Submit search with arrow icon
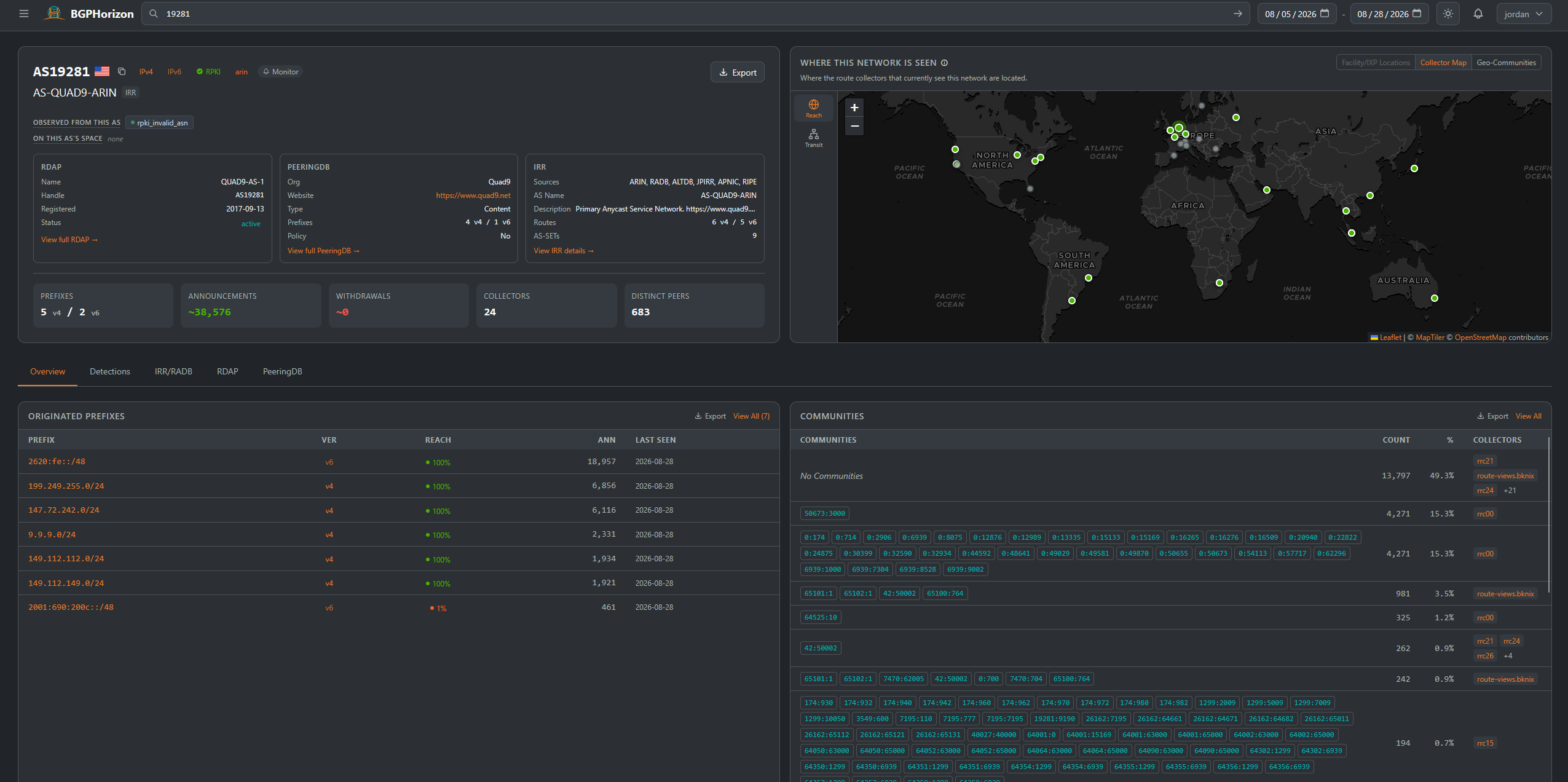The image size is (1568, 782). point(1237,14)
